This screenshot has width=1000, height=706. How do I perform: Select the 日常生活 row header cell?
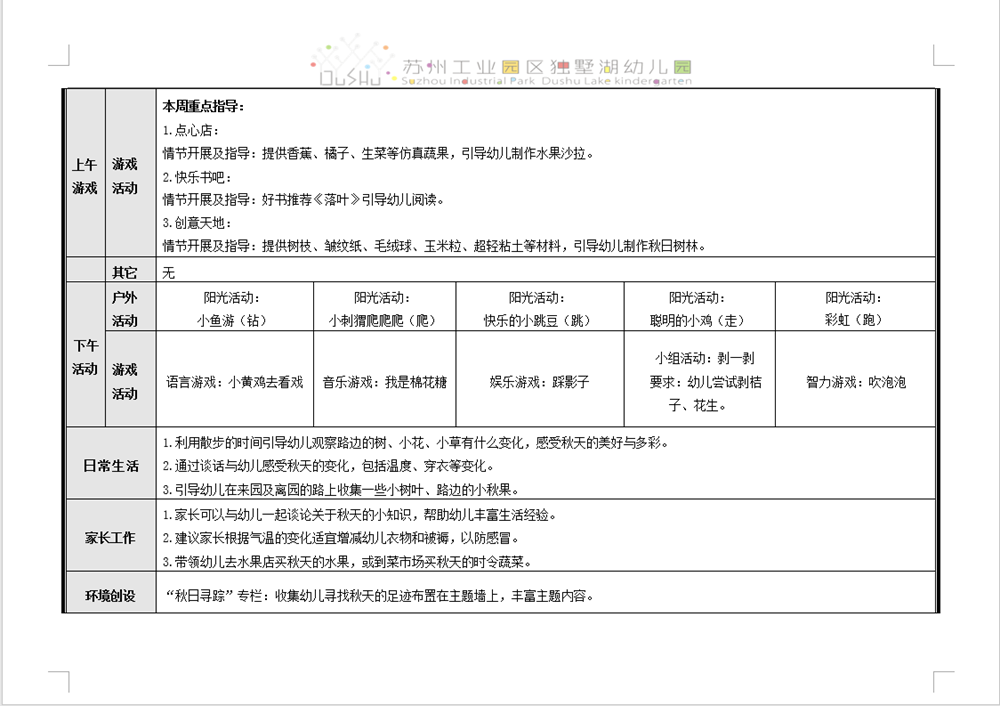click(110, 466)
